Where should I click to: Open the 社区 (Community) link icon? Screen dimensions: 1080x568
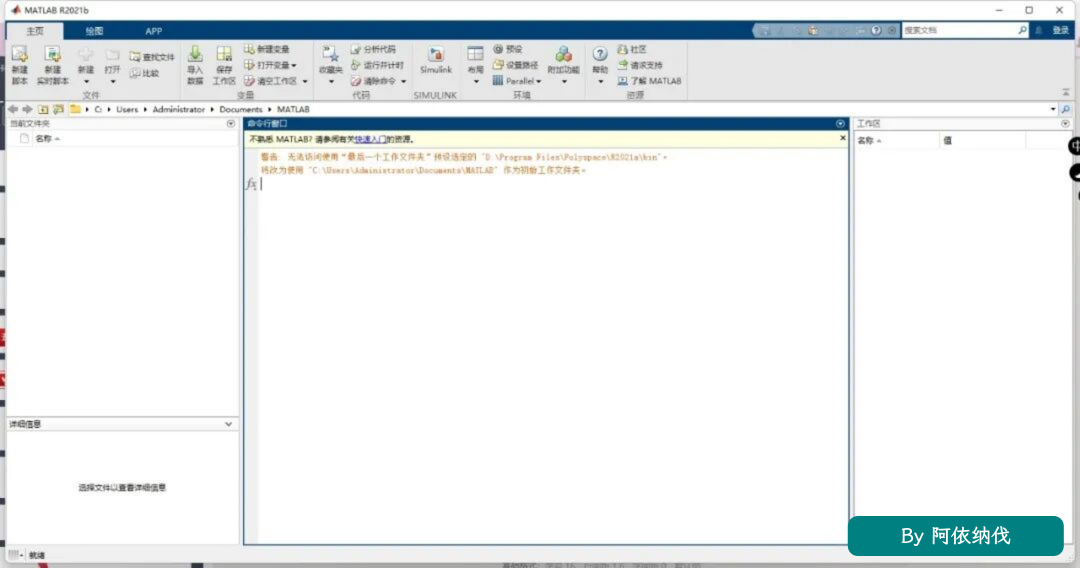(x=622, y=49)
